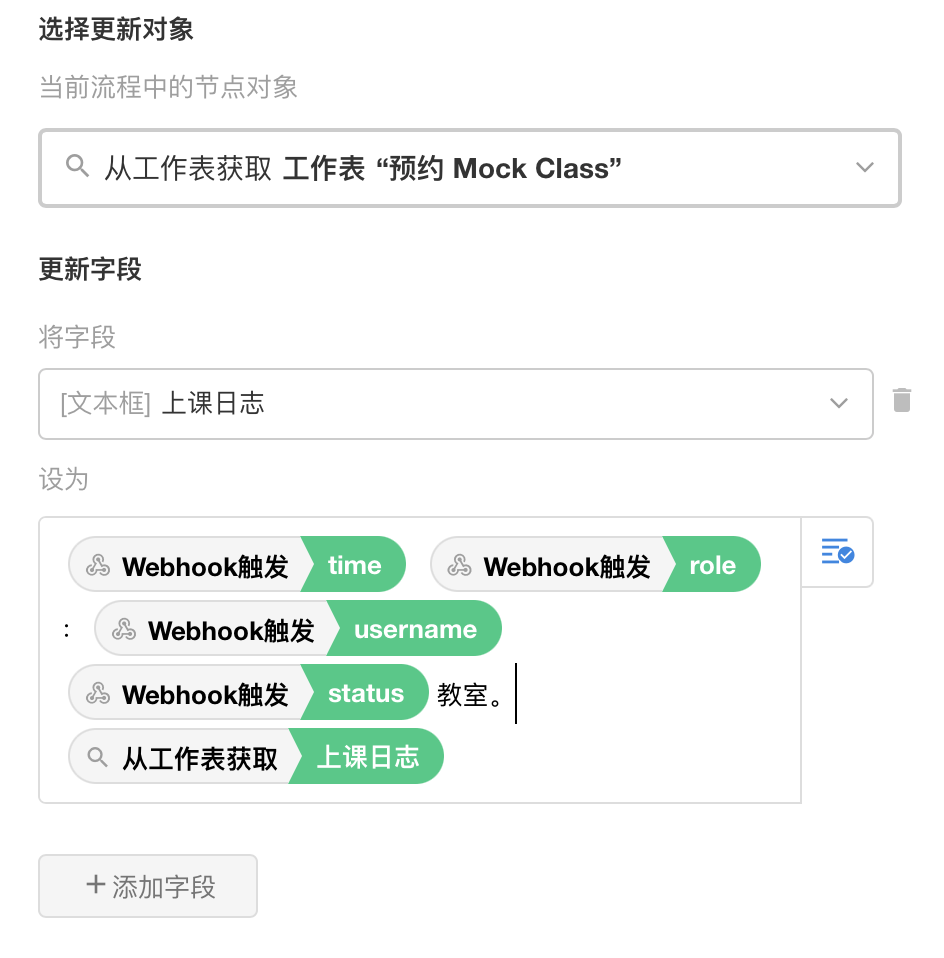Viewport: 944px width, 958px height.
Task: Click webhook icon on the time tag
Action: (97, 566)
